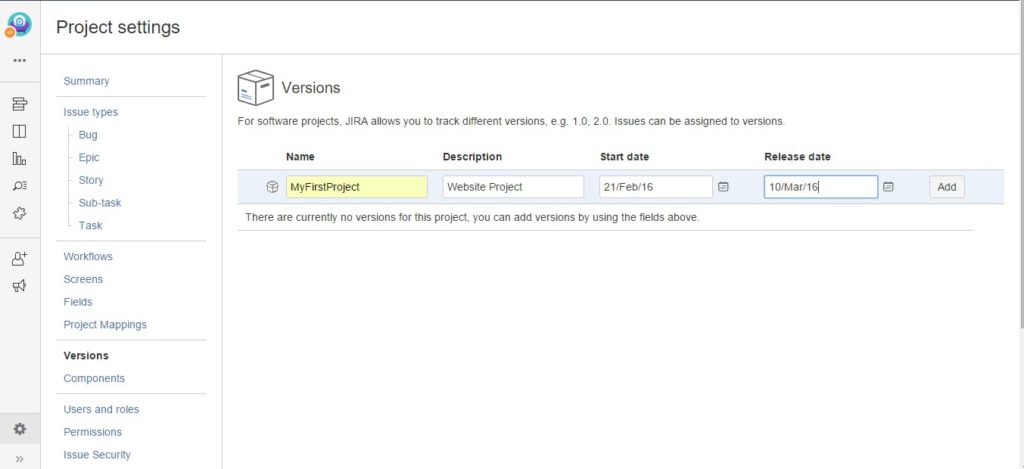This screenshot has width=1024, height=469.
Task: Click the add user icon
Action: click(x=20, y=259)
